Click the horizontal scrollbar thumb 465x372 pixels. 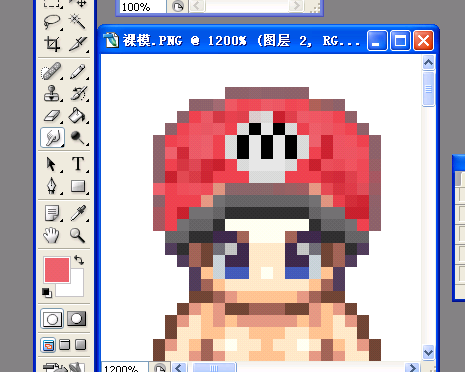tap(214, 368)
